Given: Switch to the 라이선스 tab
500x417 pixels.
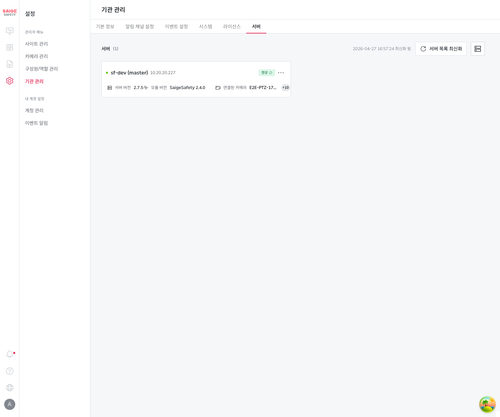Looking at the screenshot, I should [x=232, y=26].
